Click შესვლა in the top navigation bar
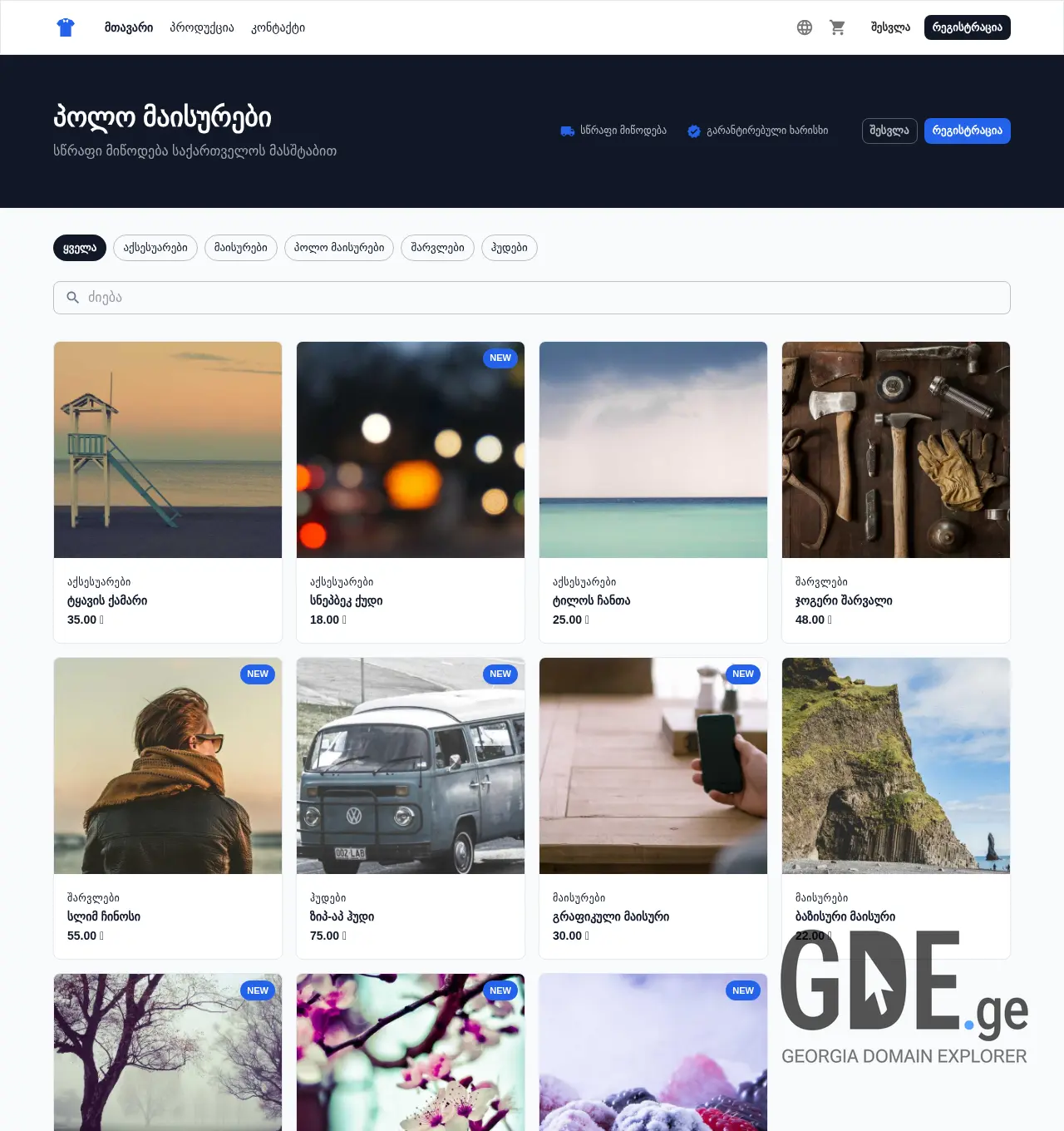Viewport: 1064px width, 1131px height. [890, 27]
